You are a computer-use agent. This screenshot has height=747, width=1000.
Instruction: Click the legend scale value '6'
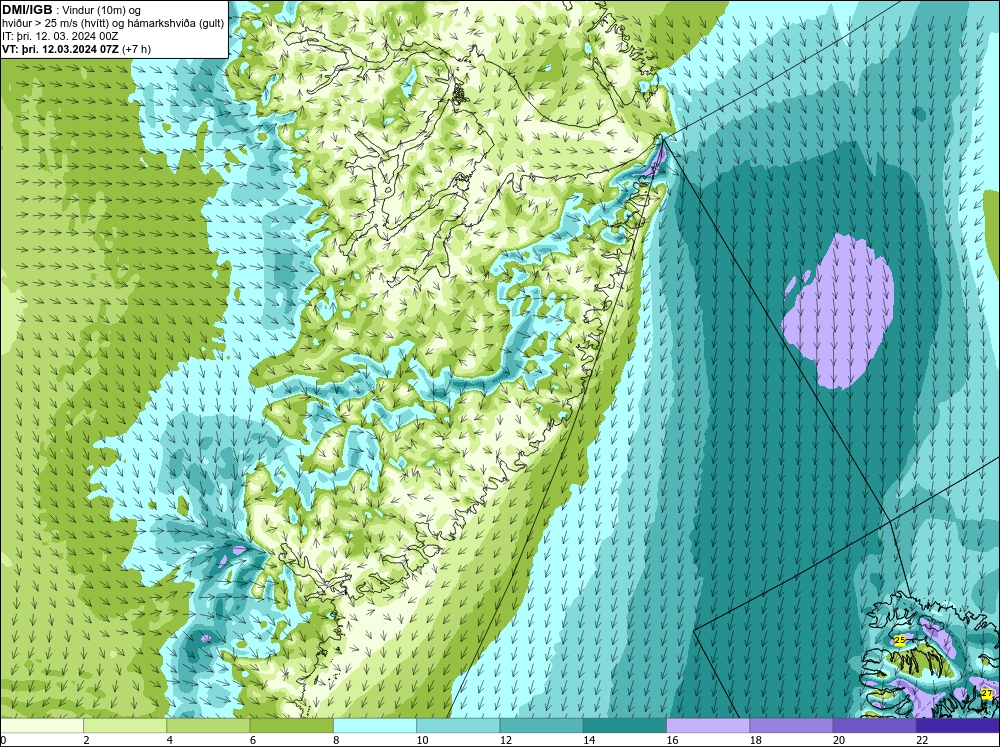click(253, 740)
